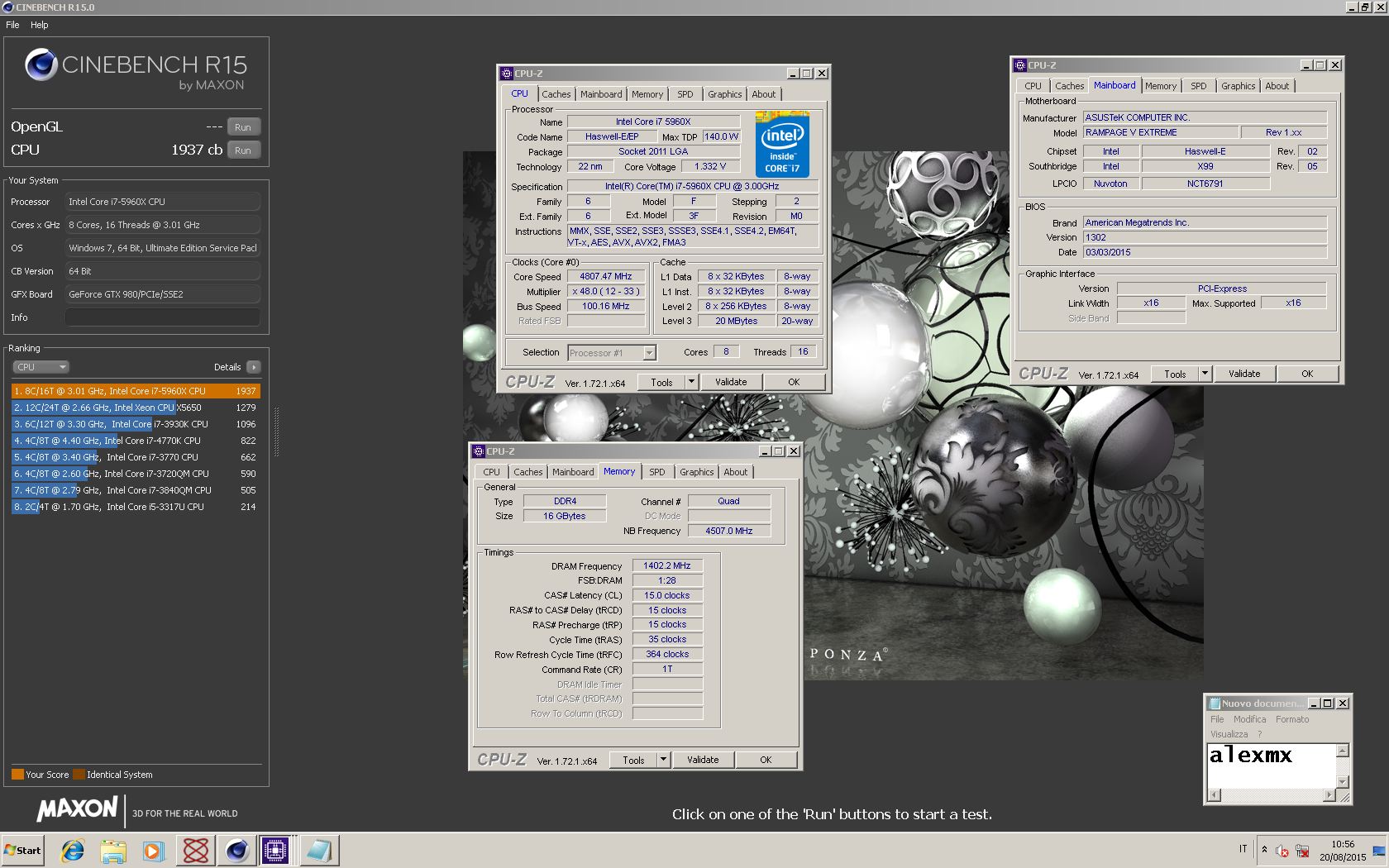The height and width of the screenshot is (868, 1389).
Task: Open About tab in the Memory CPU-Z window
Action: click(736, 472)
